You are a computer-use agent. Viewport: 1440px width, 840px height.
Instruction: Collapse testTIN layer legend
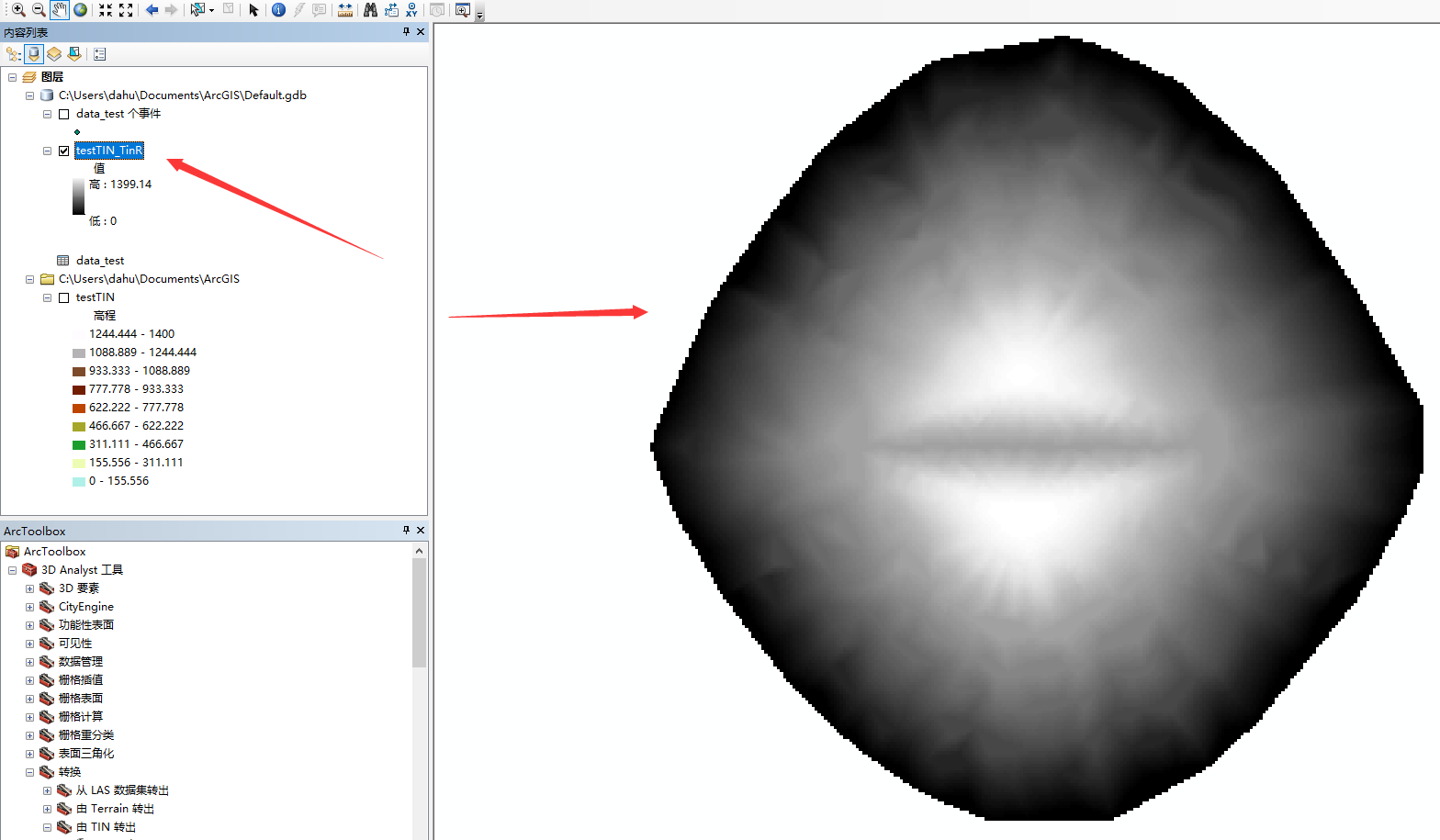point(47,297)
